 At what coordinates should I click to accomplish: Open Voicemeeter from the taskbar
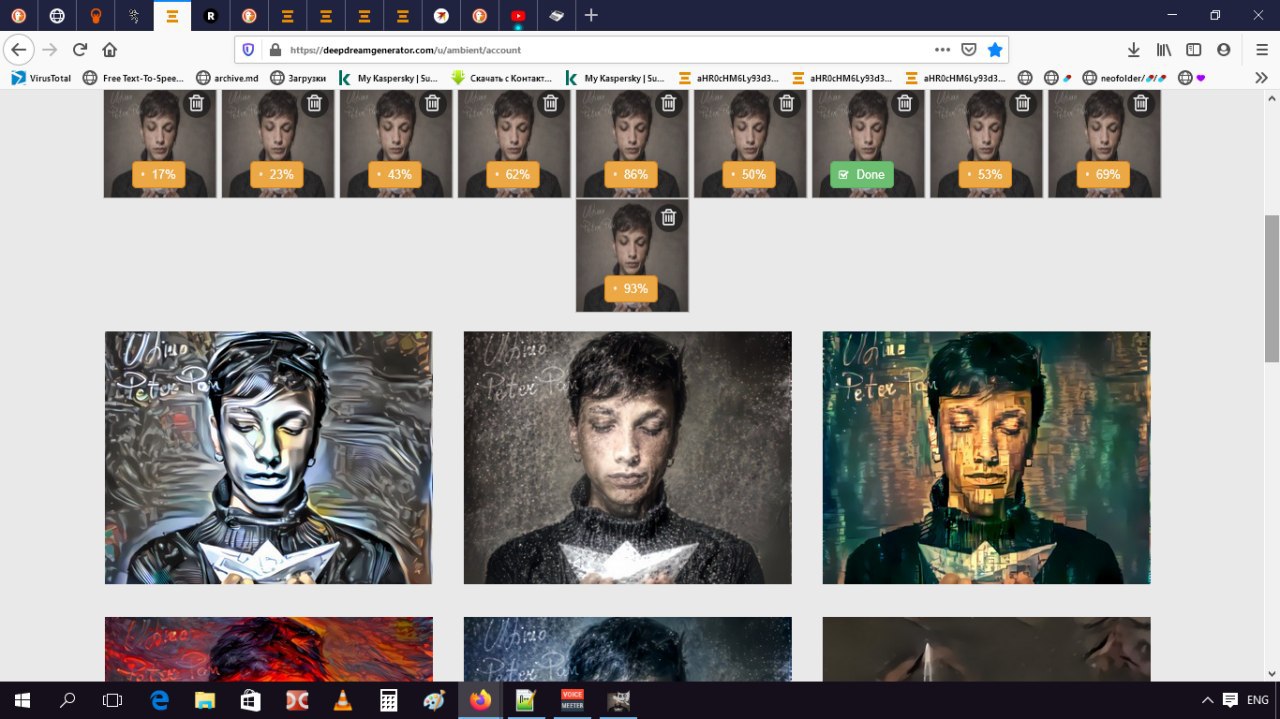[x=572, y=700]
